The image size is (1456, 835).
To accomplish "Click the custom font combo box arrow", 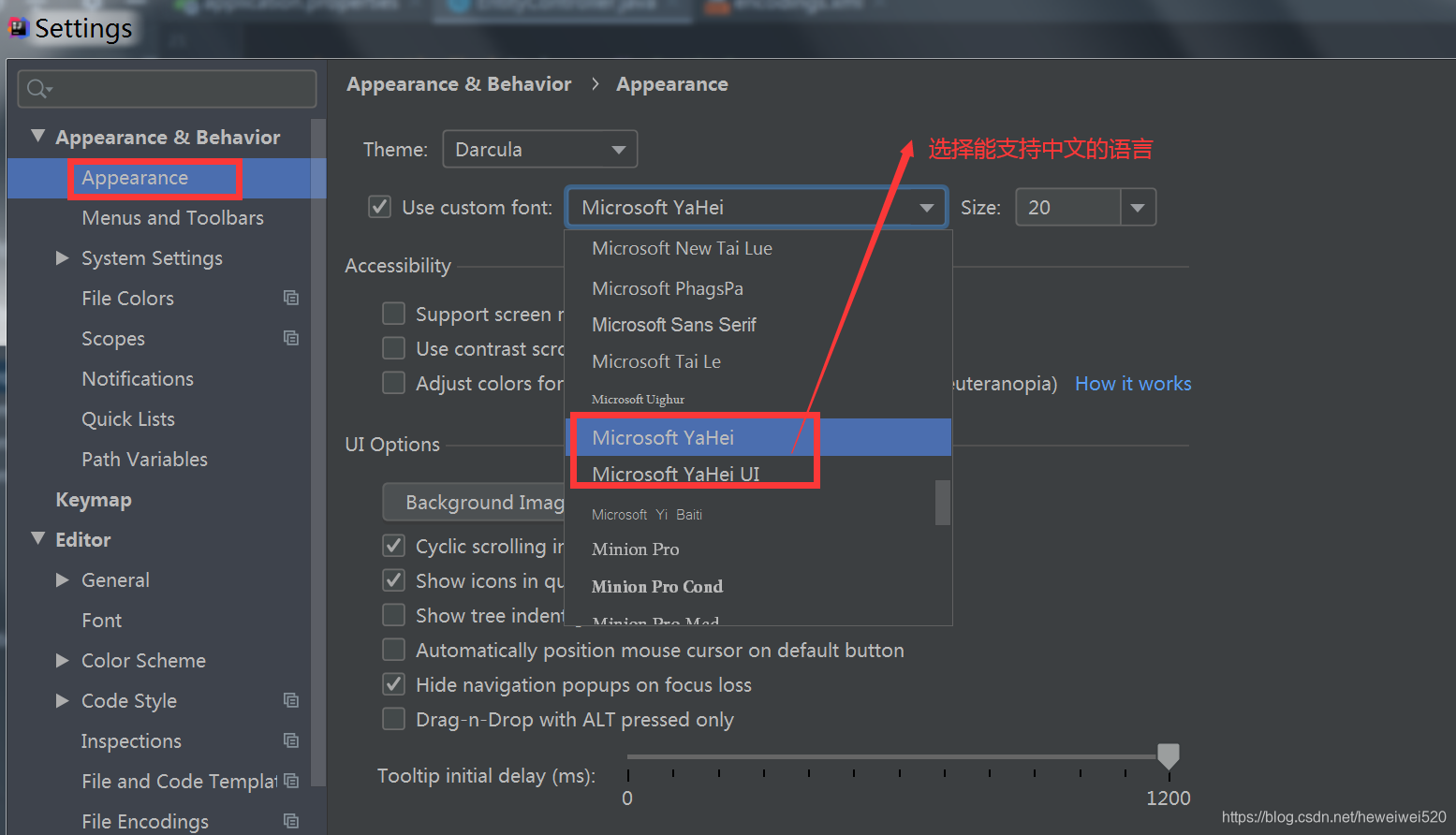I will [x=926, y=208].
